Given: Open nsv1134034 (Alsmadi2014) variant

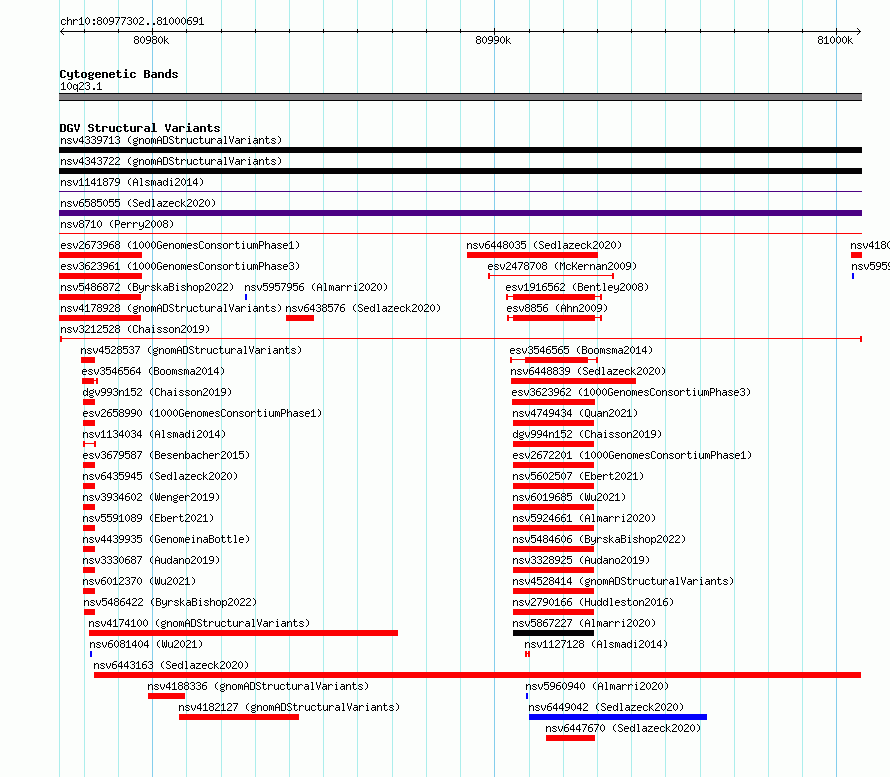Looking at the screenshot, I should click(154, 434).
